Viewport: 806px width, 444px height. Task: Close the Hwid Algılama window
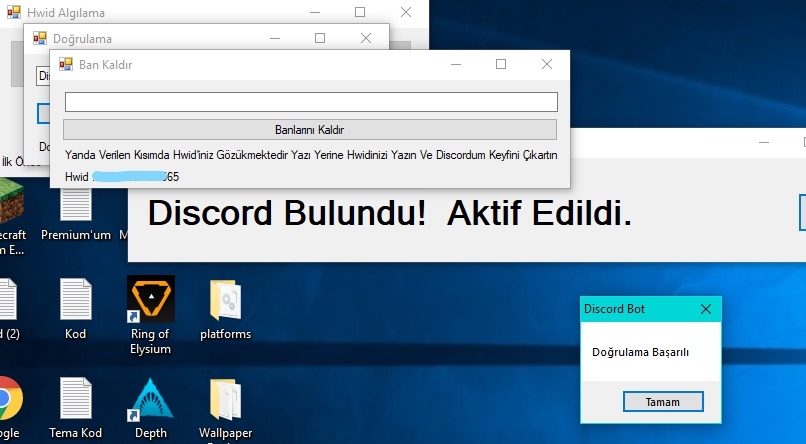point(406,12)
